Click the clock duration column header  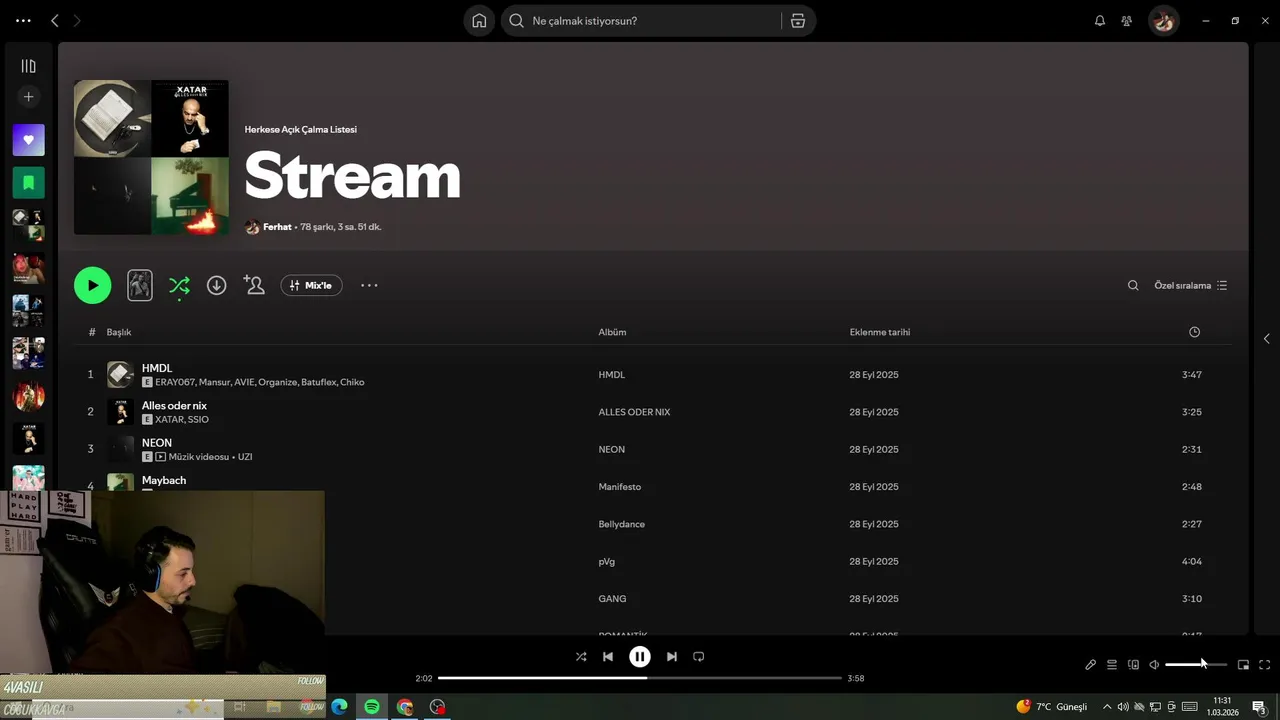coord(1194,332)
